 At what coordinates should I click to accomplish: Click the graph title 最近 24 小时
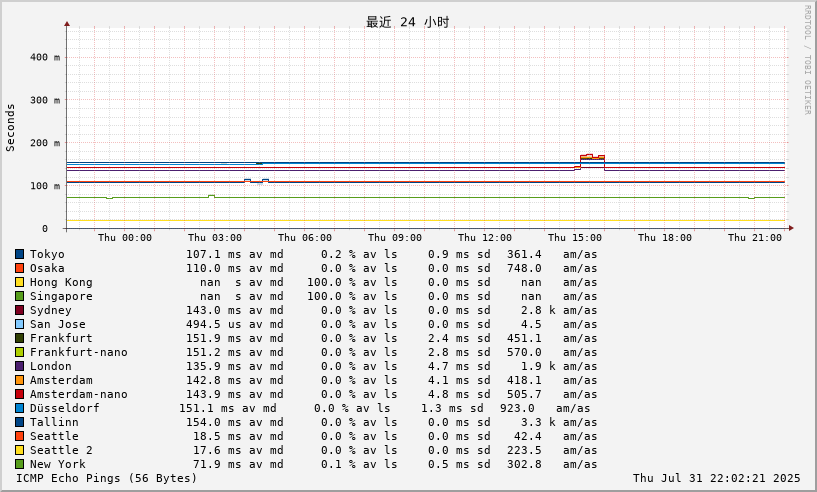point(407,22)
